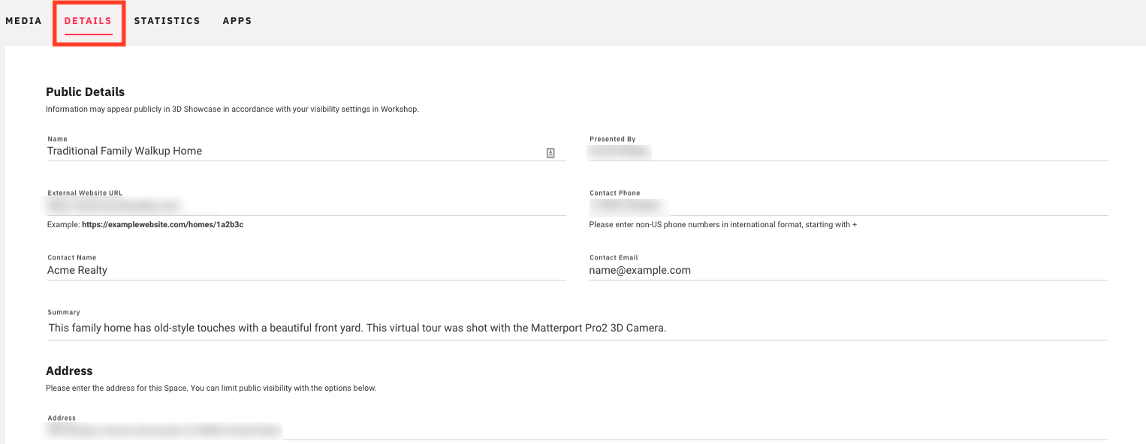Place cursor in the Summary text field
This screenshot has width=1146, height=444.
[x=577, y=328]
